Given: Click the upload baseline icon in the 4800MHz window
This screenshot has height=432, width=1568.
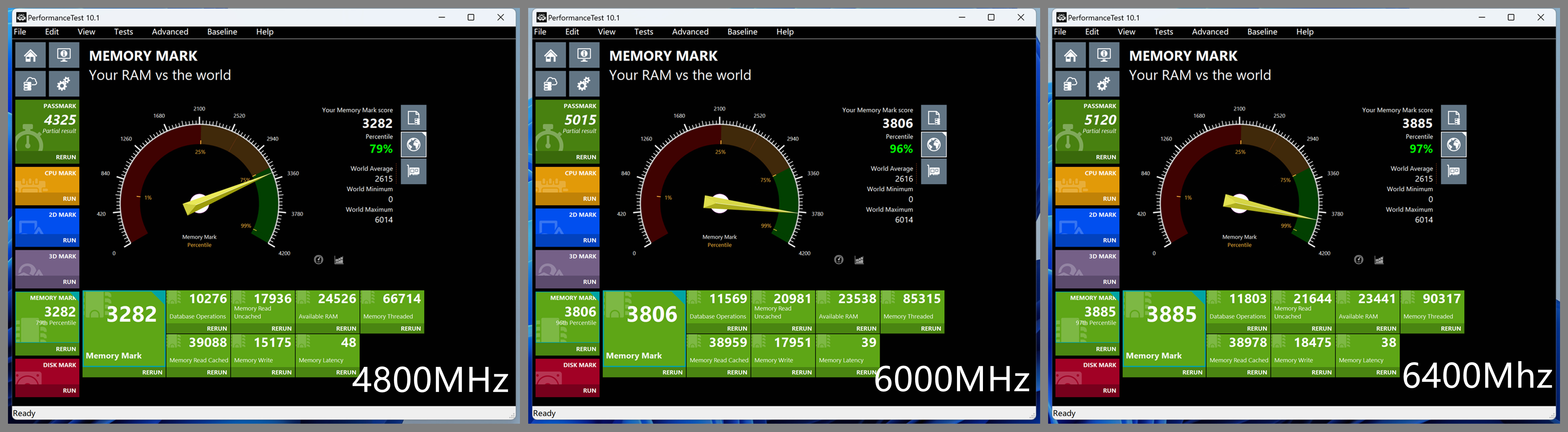Looking at the screenshot, I should coord(31,84).
